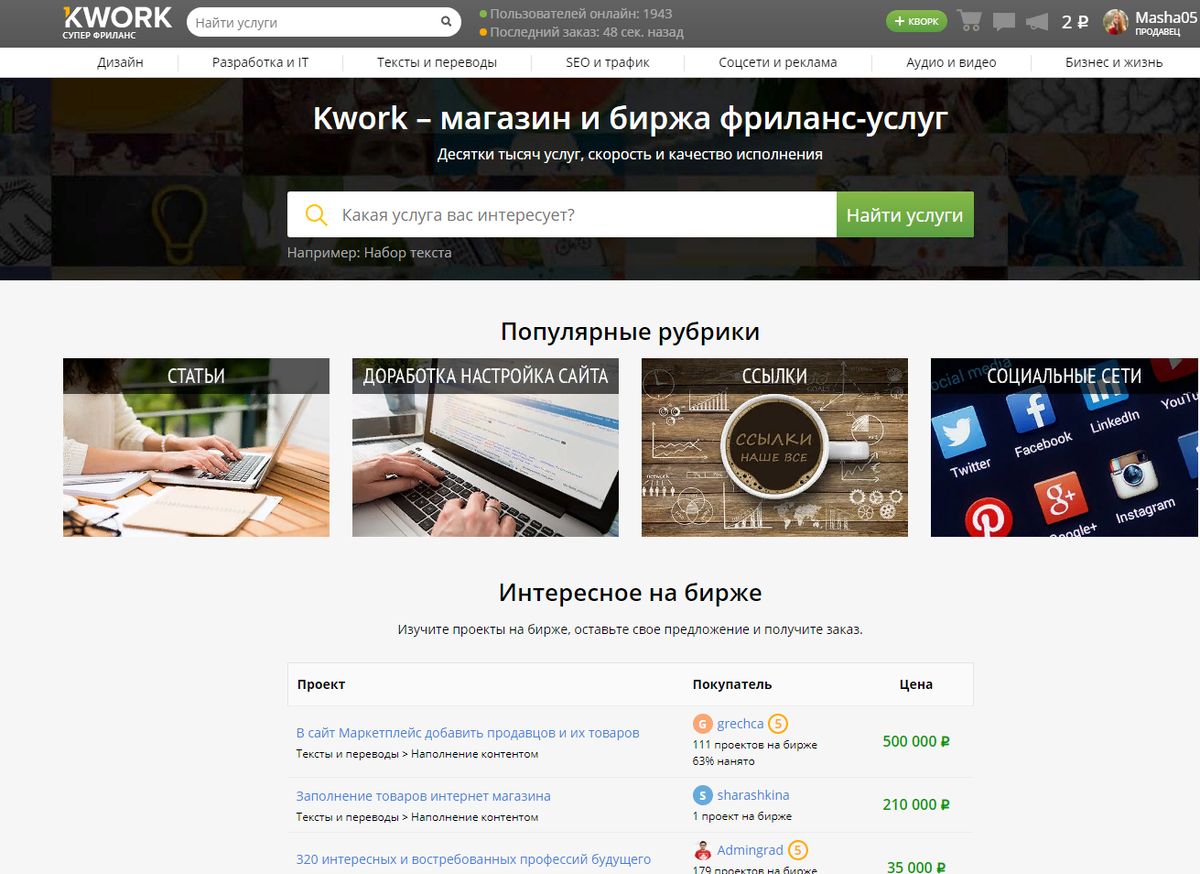Open project Заполнение товаров интернет магазина
The width and height of the screenshot is (1200, 874).
[x=423, y=796]
